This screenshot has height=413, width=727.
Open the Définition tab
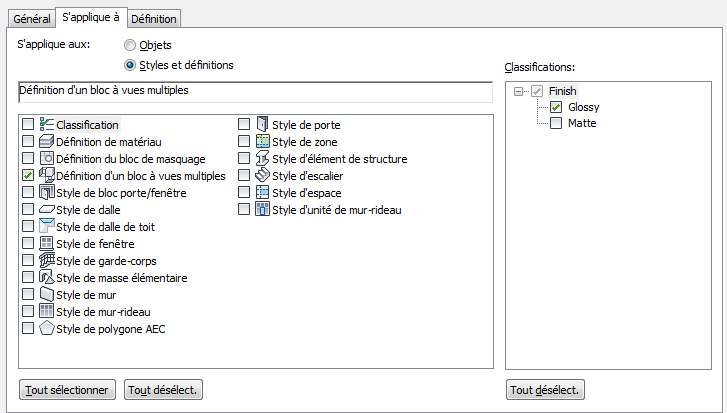(154, 18)
